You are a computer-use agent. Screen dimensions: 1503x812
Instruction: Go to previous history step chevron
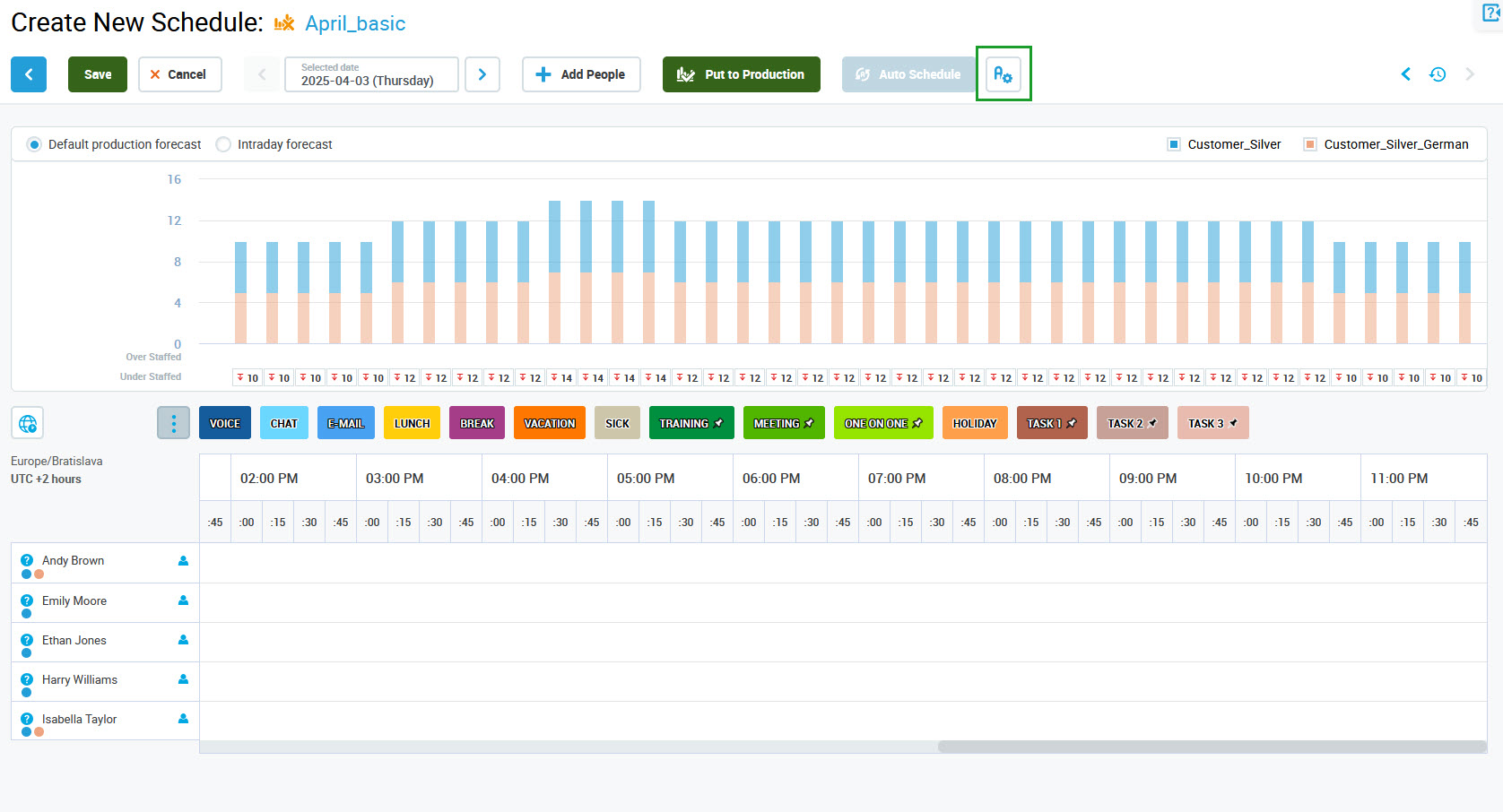(1405, 74)
